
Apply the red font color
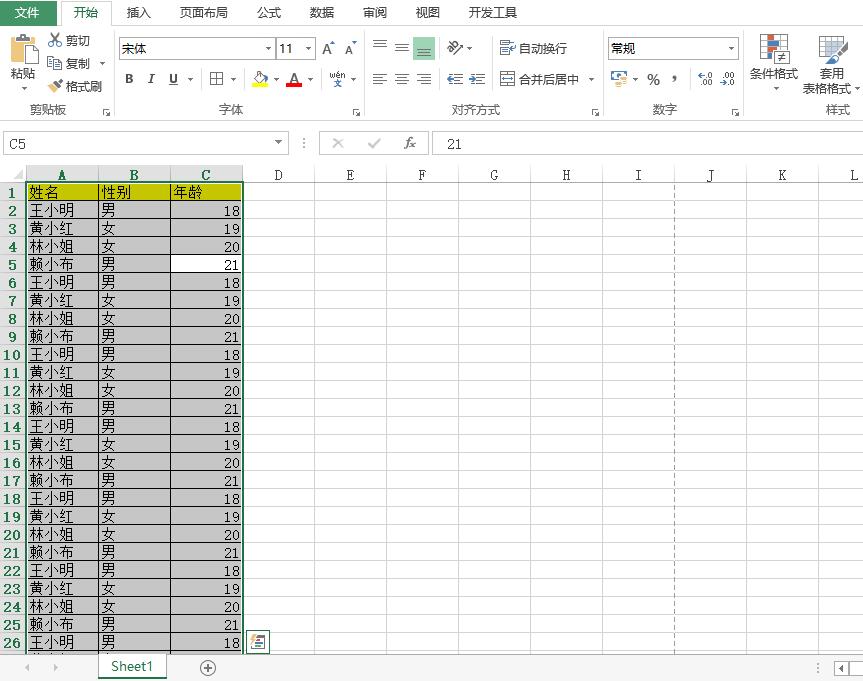tap(294, 79)
